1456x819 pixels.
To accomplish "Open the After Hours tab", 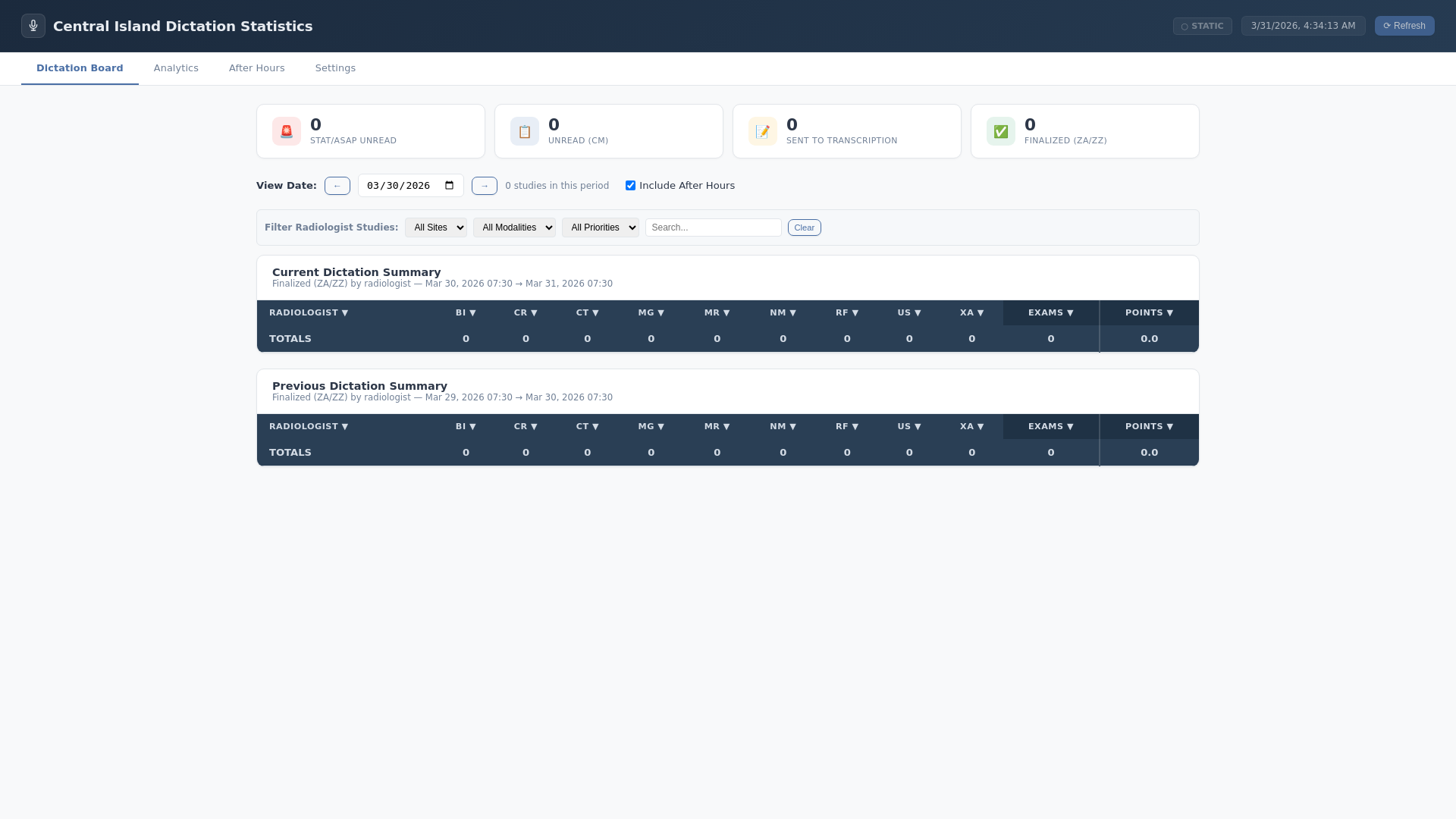I will (257, 68).
